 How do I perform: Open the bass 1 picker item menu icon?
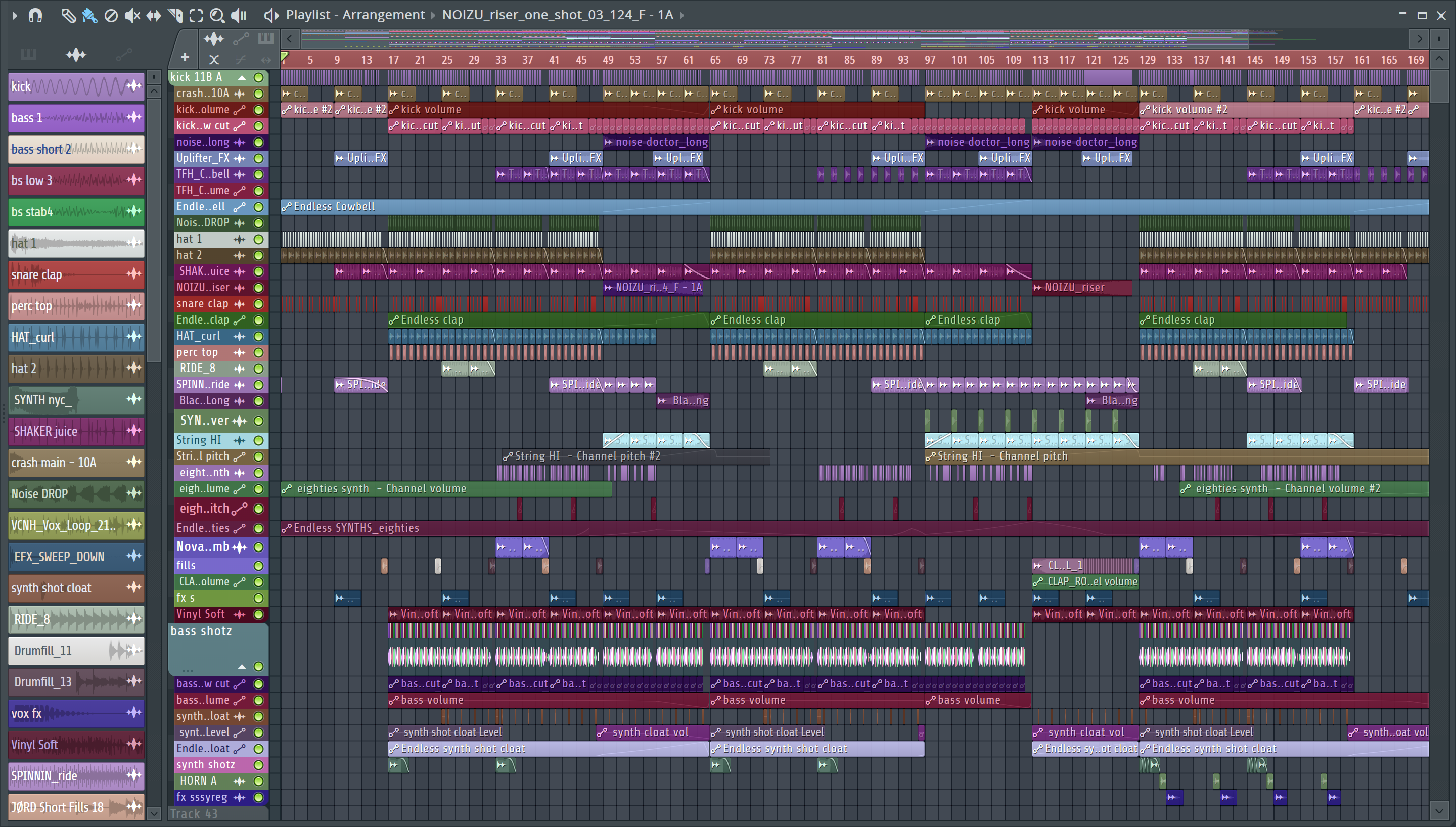point(133,118)
